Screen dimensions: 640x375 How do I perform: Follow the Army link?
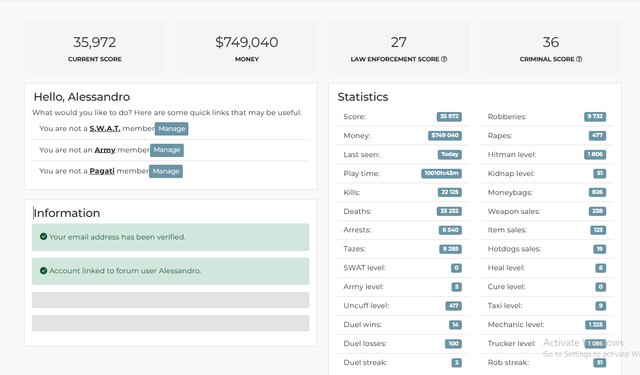click(105, 150)
